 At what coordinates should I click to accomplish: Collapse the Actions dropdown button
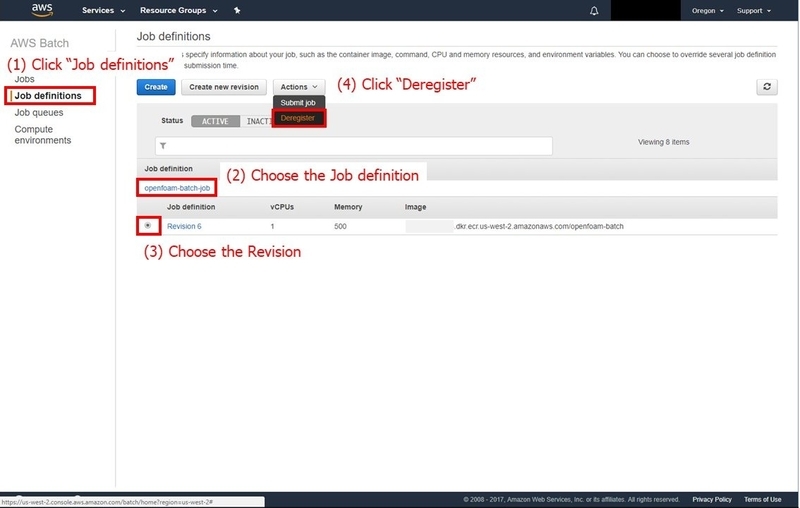point(299,87)
